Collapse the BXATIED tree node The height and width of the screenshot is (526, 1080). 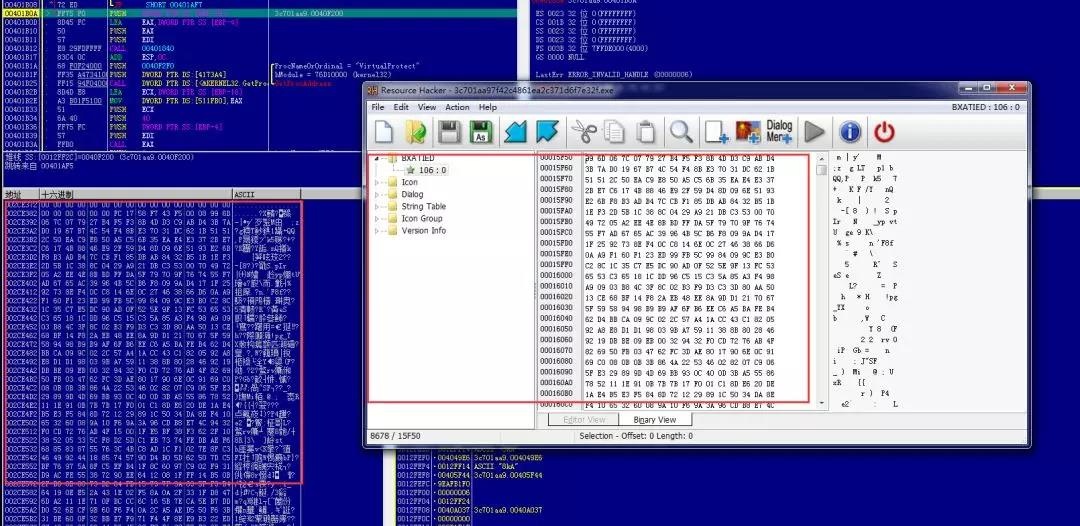coord(377,158)
